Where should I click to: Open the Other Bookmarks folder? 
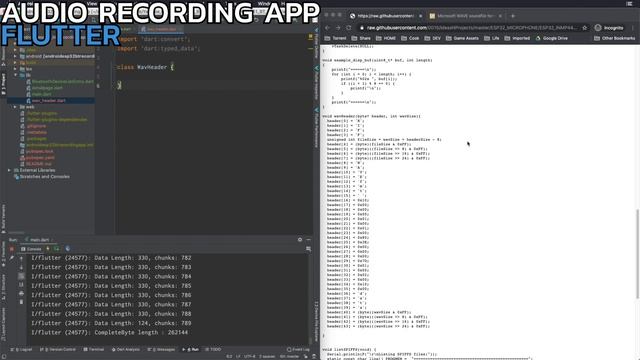tap(615, 38)
